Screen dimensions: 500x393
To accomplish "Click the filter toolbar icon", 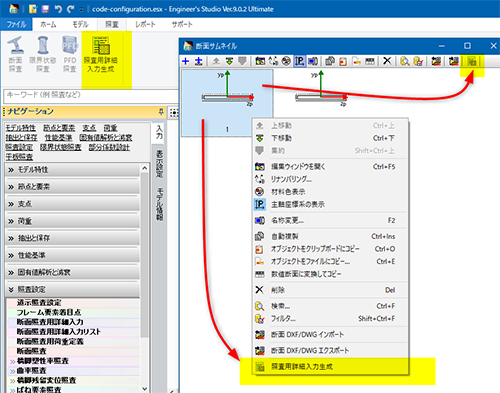I will click(x=418, y=61).
